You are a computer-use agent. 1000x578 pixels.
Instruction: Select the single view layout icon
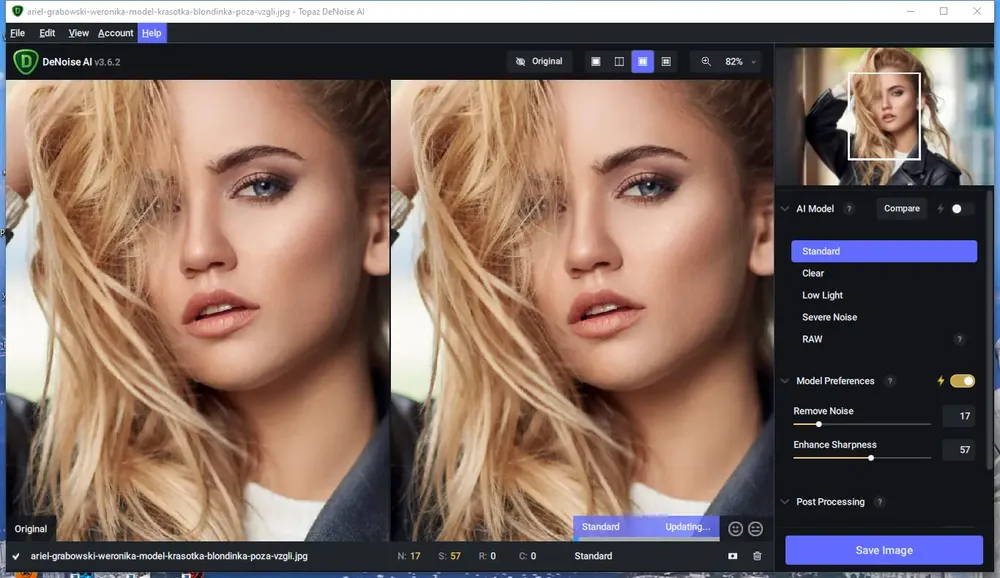pyautogui.click(x=596, y=62)
